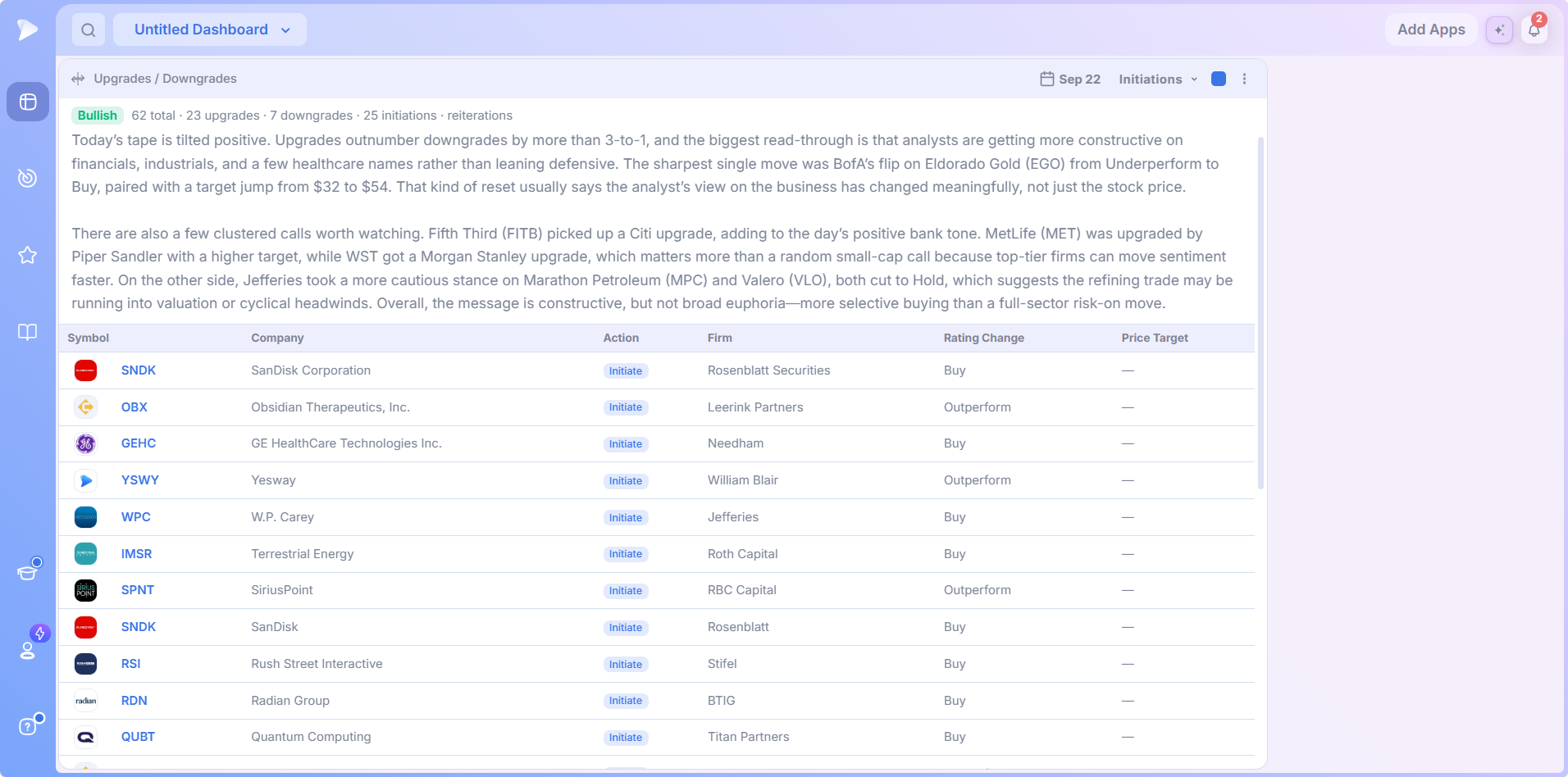
Task: Open the RSI ticker link
Action: pos(131,664)
